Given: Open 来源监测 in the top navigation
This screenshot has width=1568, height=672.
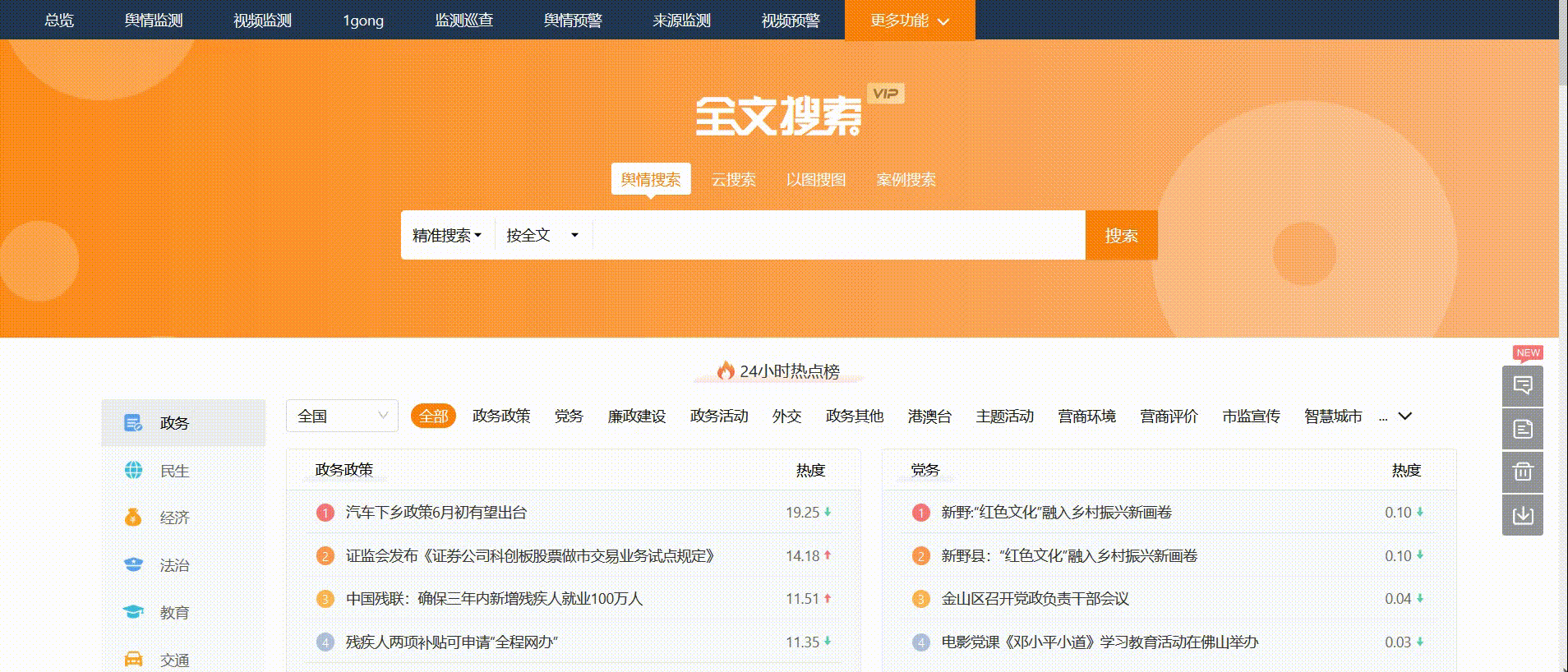Looking at the screenshot, I should (x=681, y=21).
